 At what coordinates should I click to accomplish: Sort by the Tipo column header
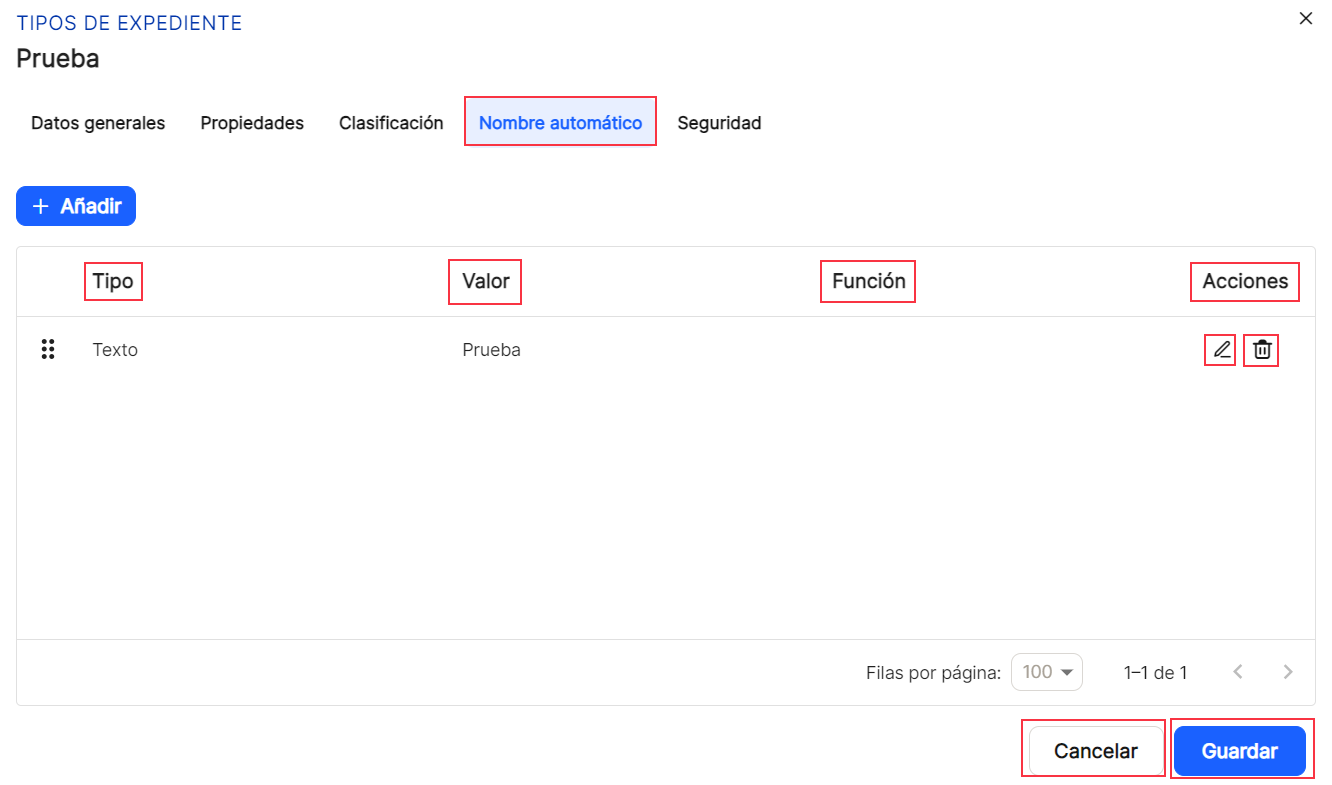[113, 281]
